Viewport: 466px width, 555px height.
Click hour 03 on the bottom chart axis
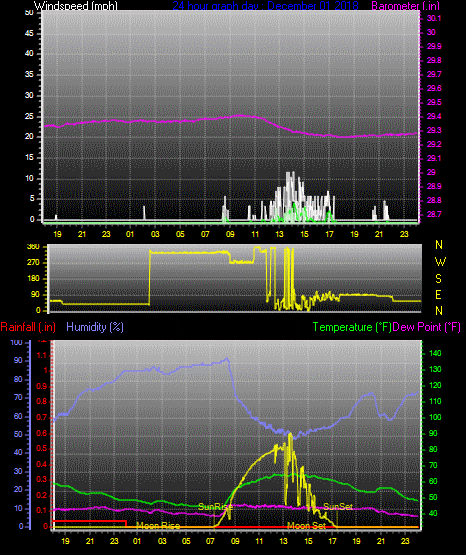pyautogui.click(x=162, y=541)
